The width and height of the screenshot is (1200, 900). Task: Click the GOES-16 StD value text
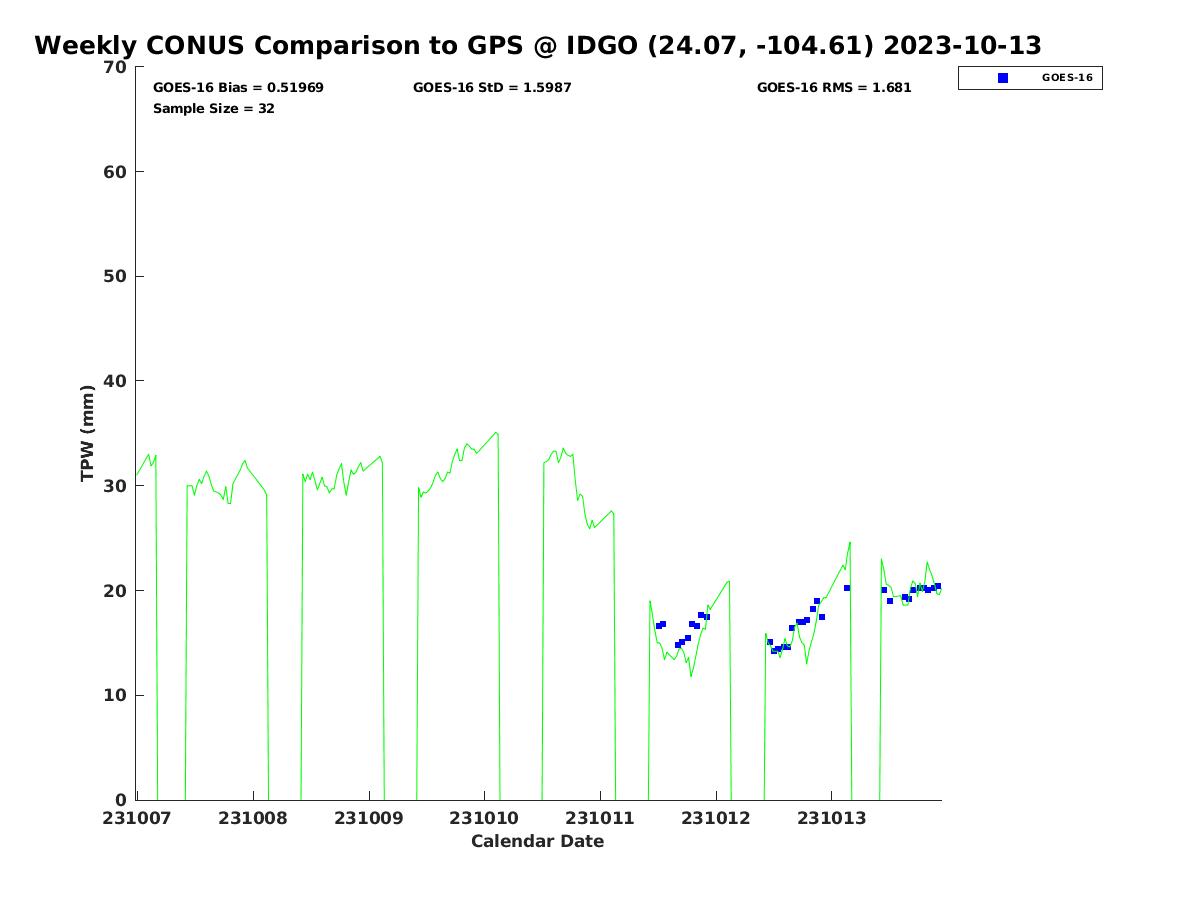pyautogui.click(x=492, y=88)
